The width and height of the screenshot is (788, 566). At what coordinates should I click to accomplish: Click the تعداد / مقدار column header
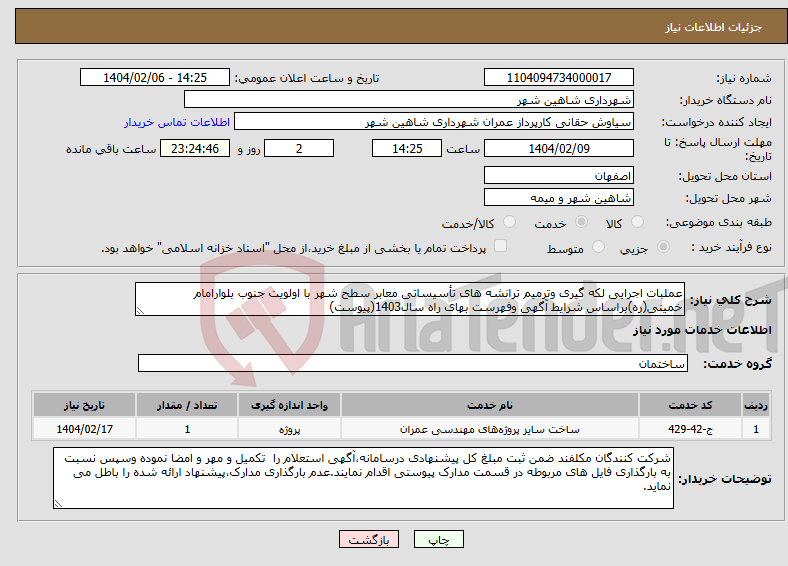[187, 405]
